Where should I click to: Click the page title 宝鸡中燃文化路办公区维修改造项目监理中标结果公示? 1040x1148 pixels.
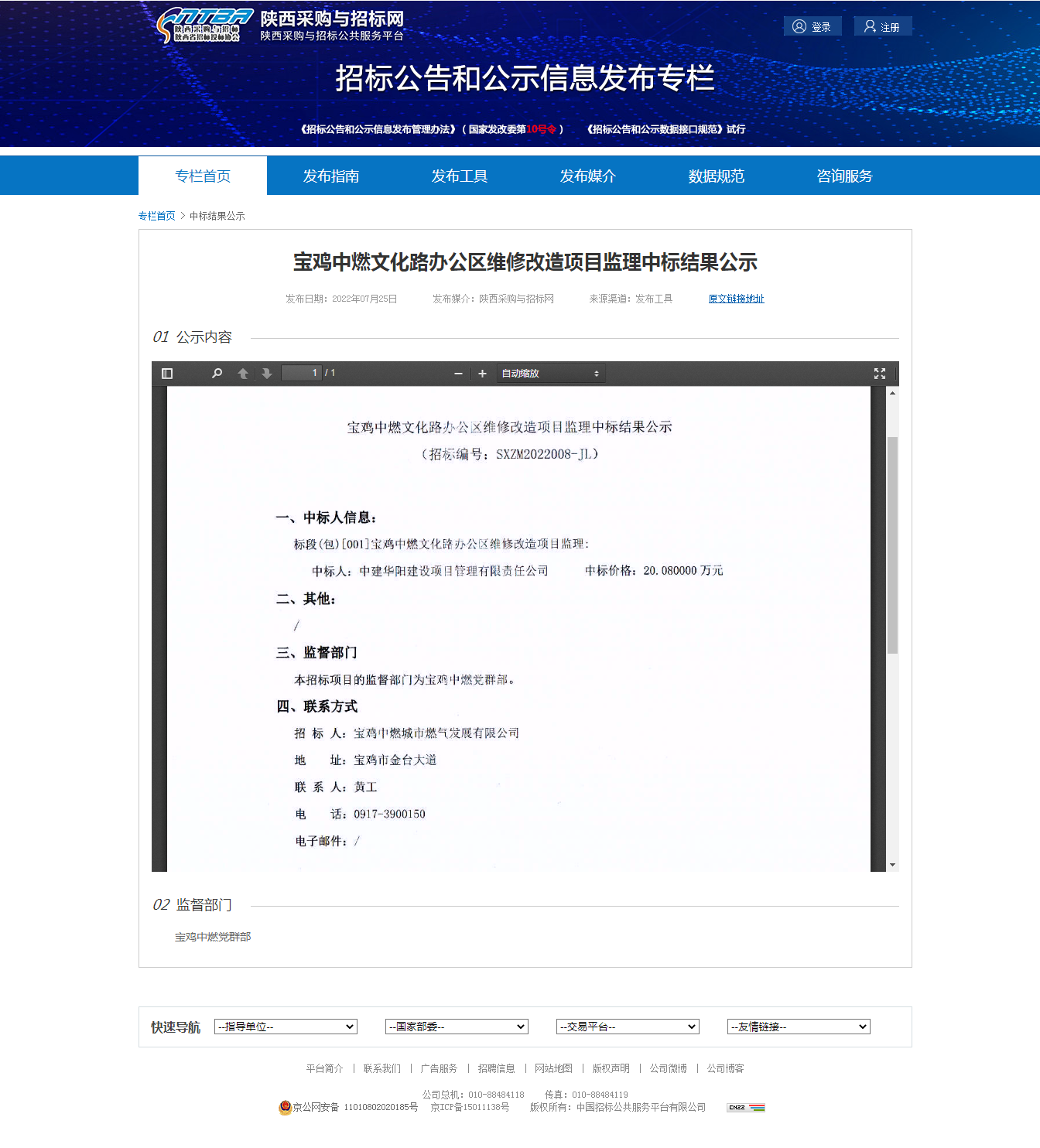[525, 262]
